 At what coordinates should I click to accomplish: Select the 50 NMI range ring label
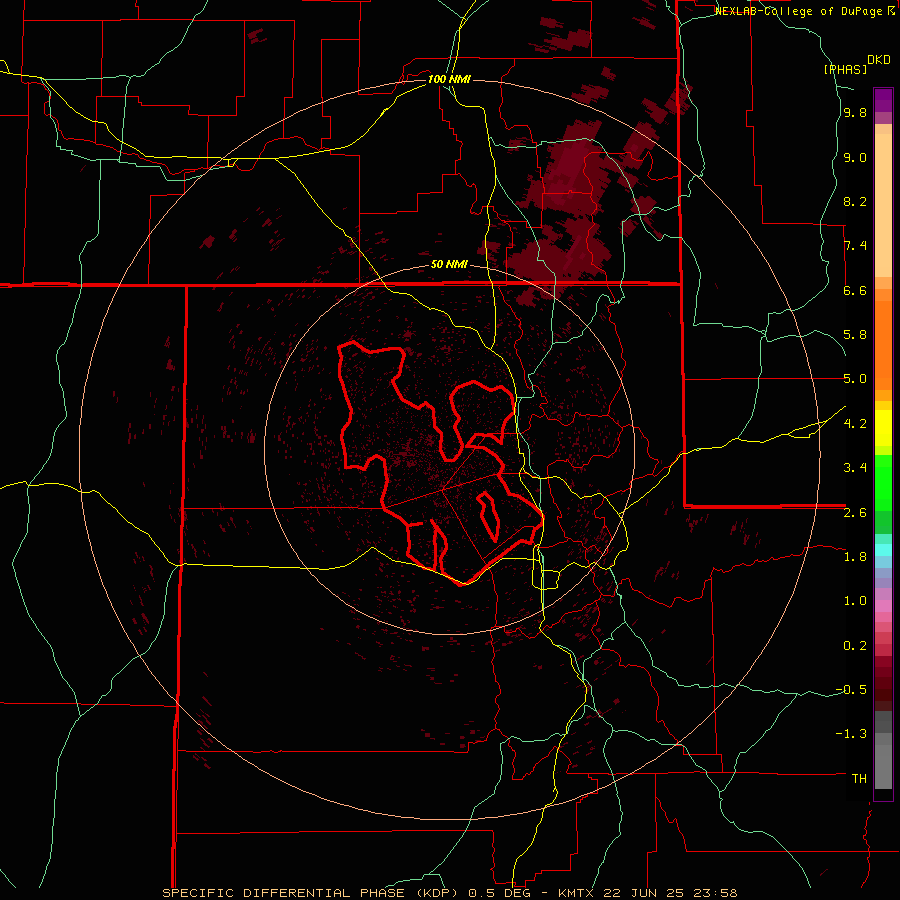point(449,264)
